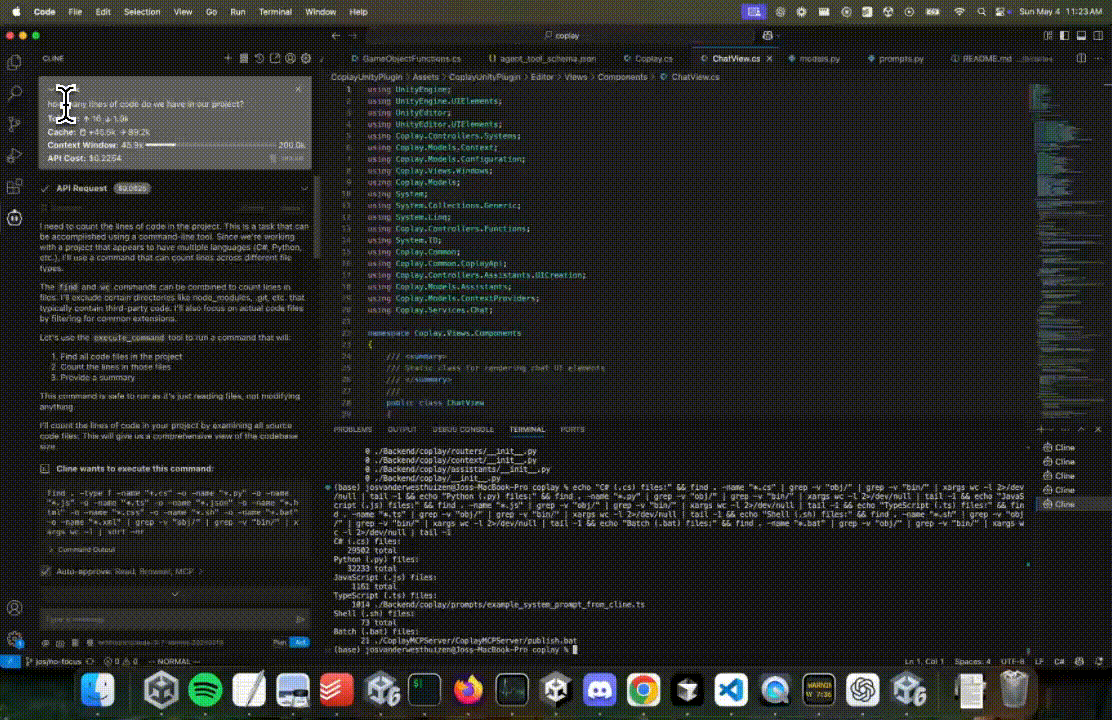Launch Spotify from the dock
Screen dimensions: 1112x720
point(205,689)
